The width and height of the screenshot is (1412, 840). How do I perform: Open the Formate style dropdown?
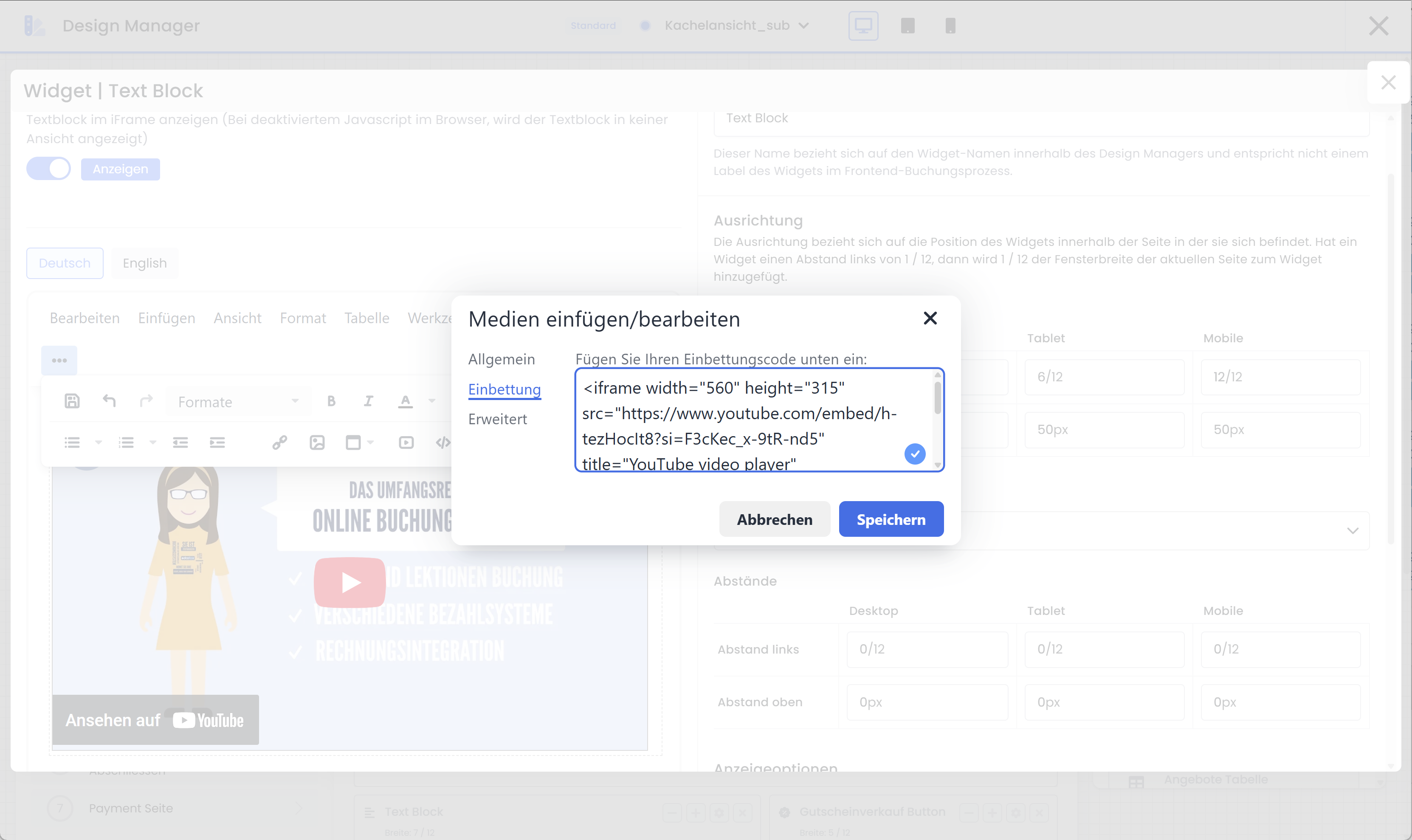tap(238, 402)
